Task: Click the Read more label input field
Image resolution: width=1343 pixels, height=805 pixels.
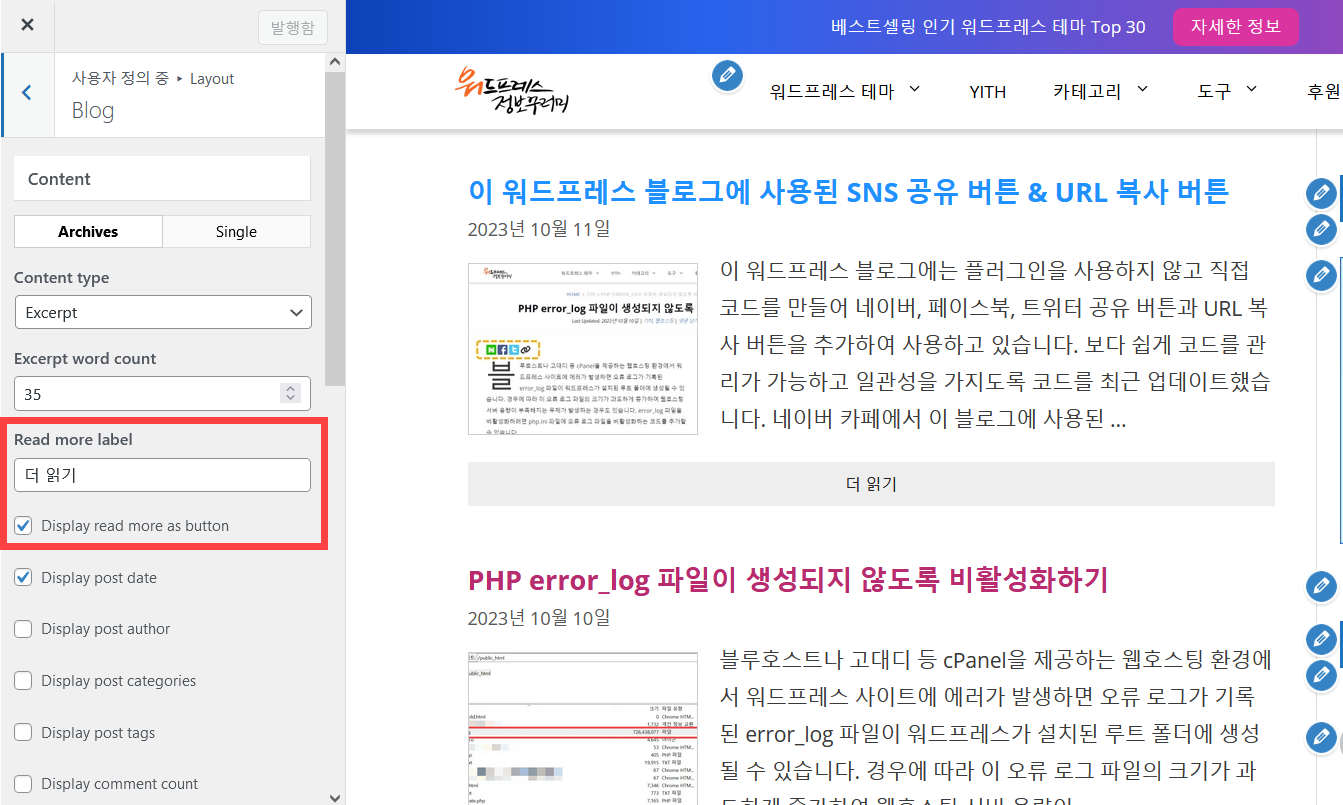Action: pyautogui.click(x=162, y=474)
